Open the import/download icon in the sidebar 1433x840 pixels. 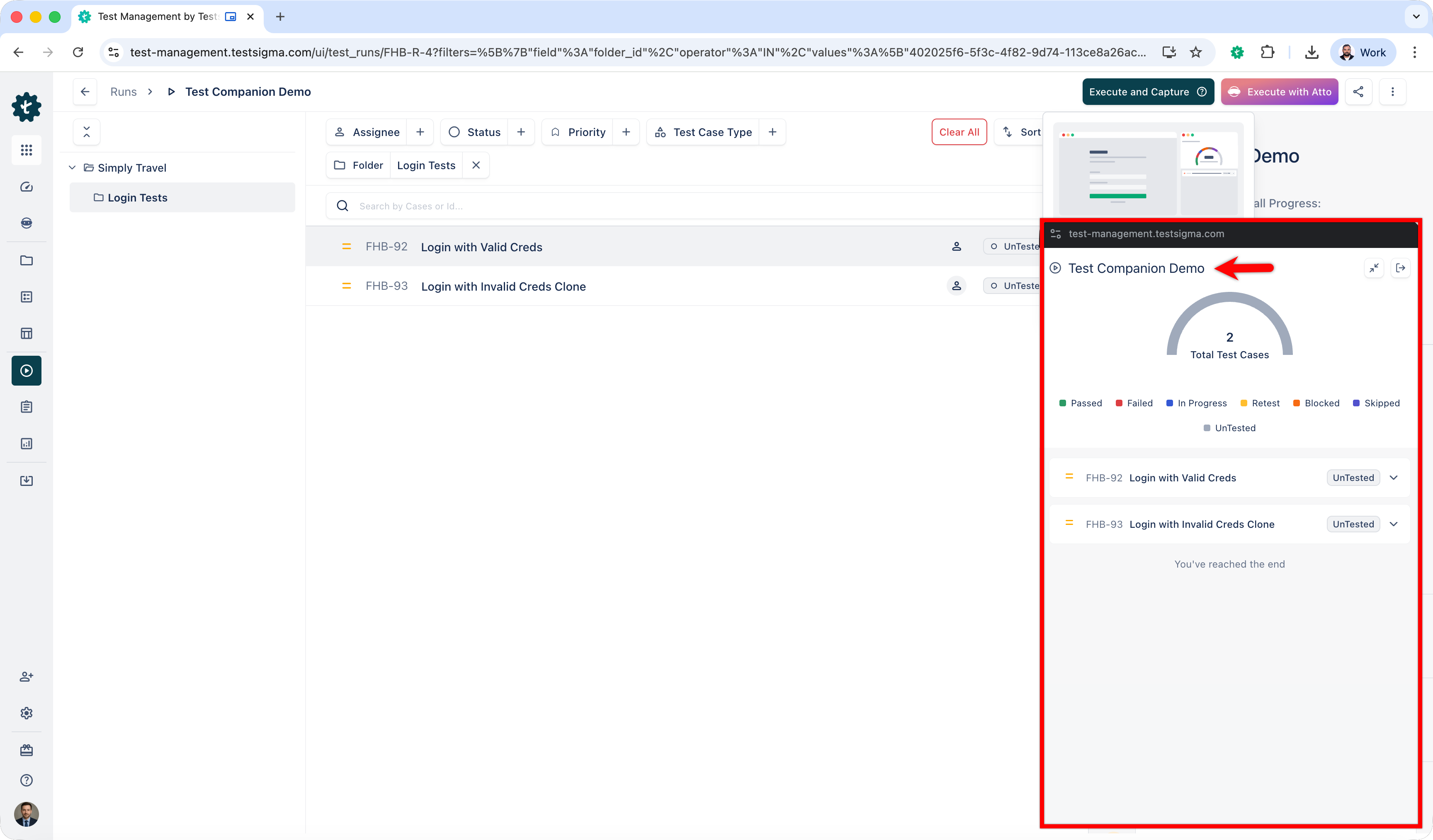[x=26, y=481]
